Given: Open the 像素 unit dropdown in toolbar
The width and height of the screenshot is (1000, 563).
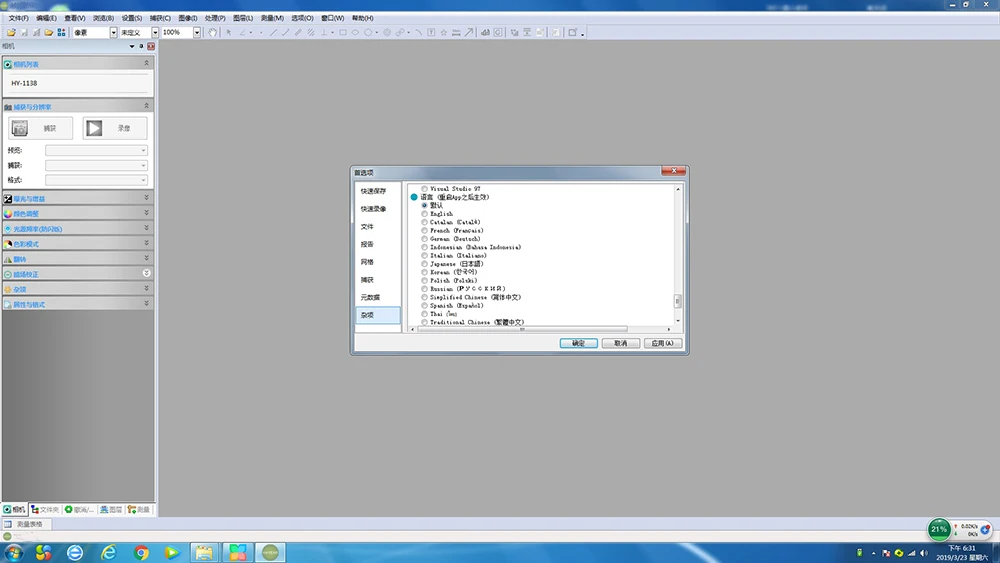Looking at the screenshot, I should (114, 33).
